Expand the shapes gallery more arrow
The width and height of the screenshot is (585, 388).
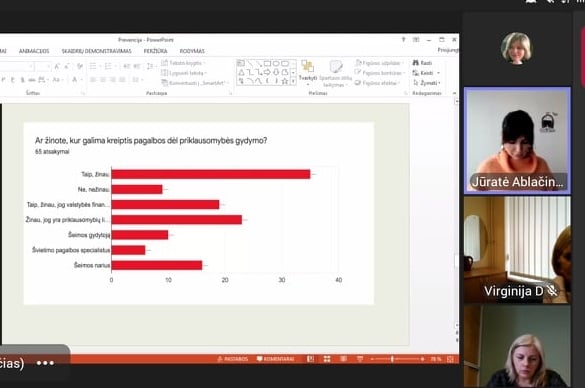(x=293, y=81)
